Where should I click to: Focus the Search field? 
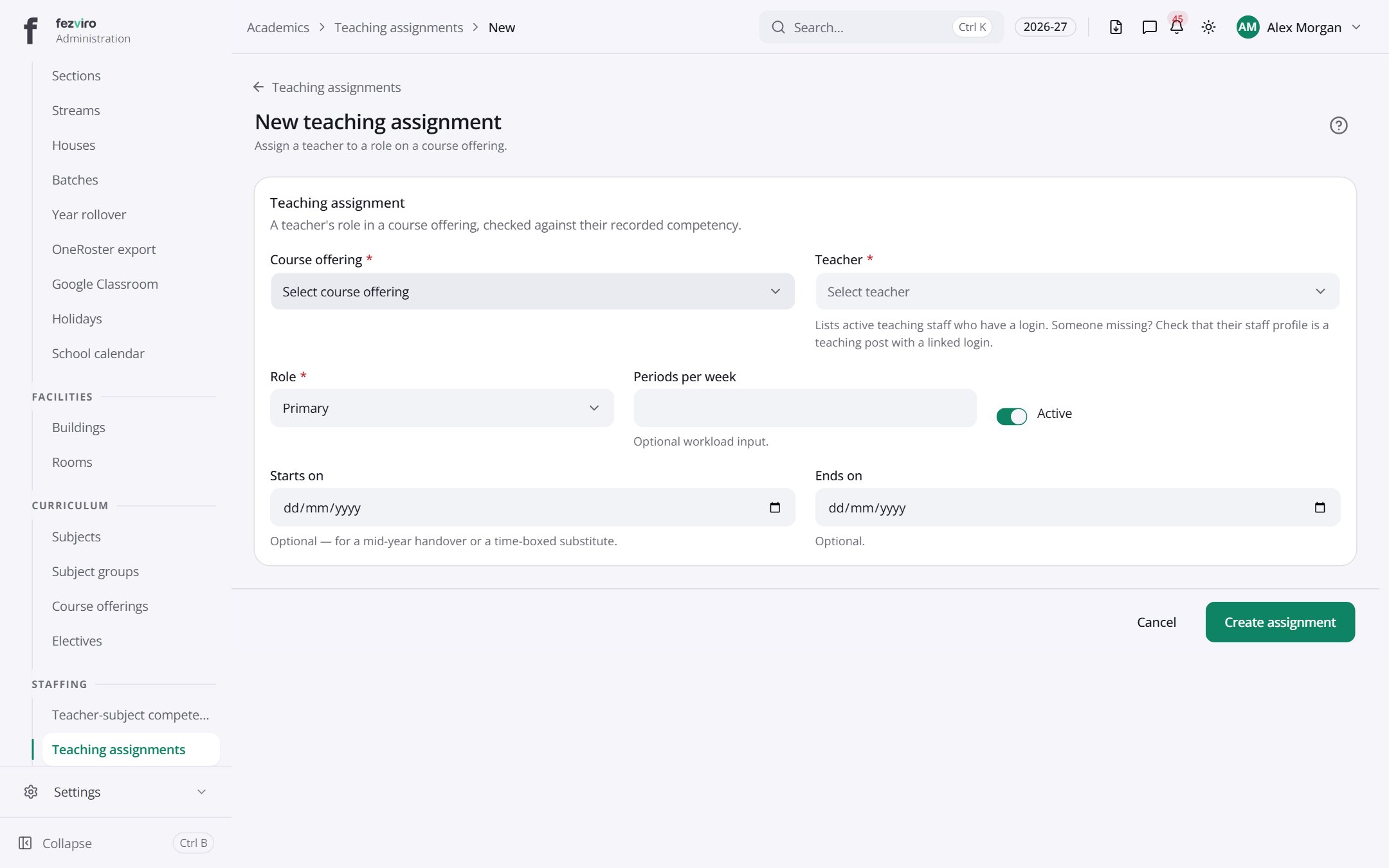click(x=880, y=27)
